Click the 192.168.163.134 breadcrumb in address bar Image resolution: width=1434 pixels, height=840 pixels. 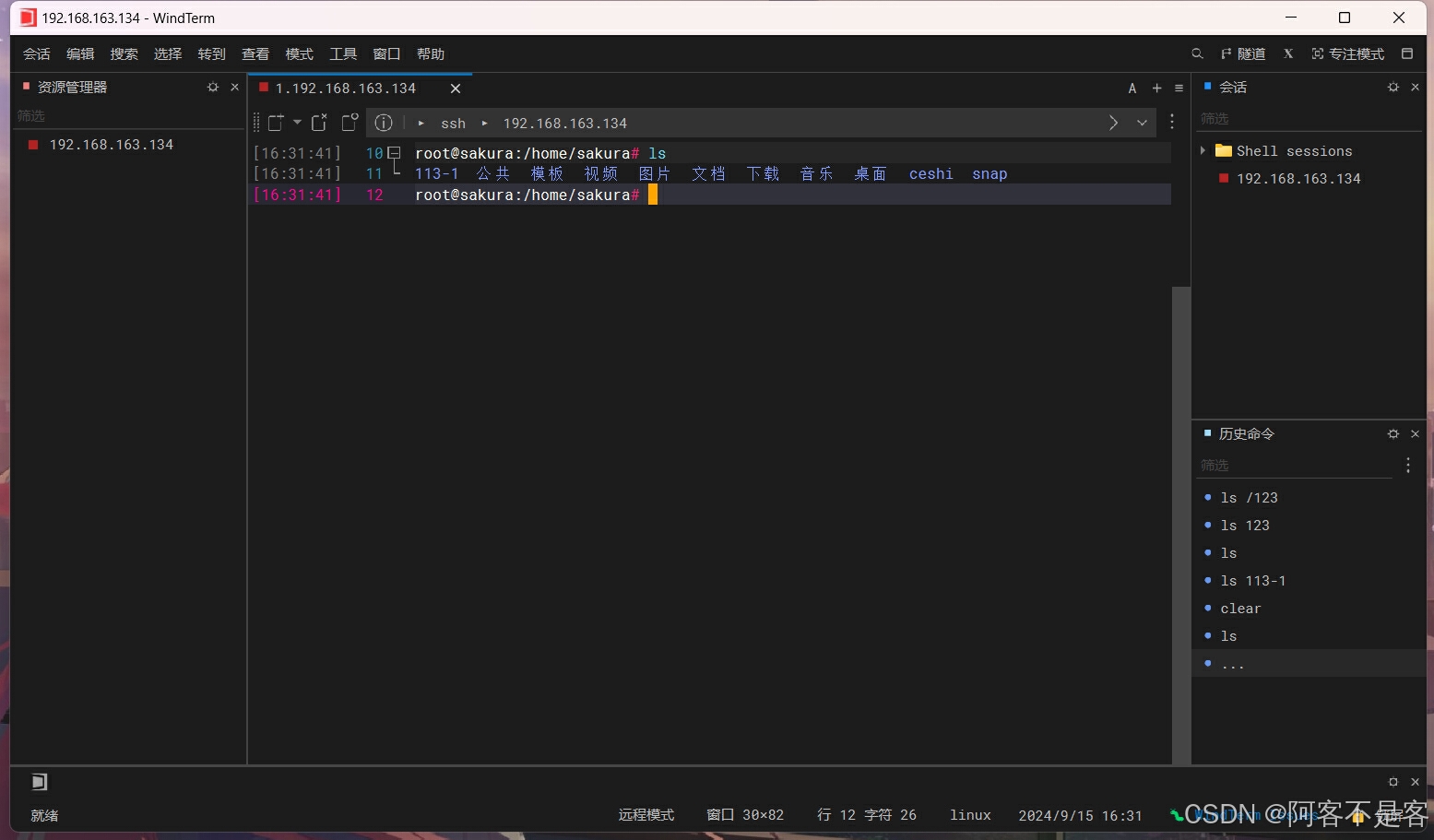(565, 124)
